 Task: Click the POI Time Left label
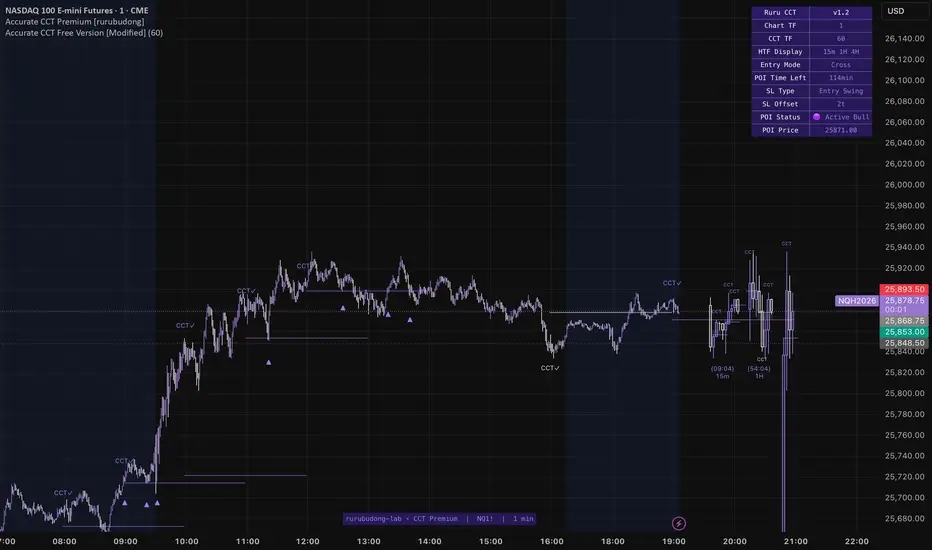pyautogui.click(x=780, y=78)
